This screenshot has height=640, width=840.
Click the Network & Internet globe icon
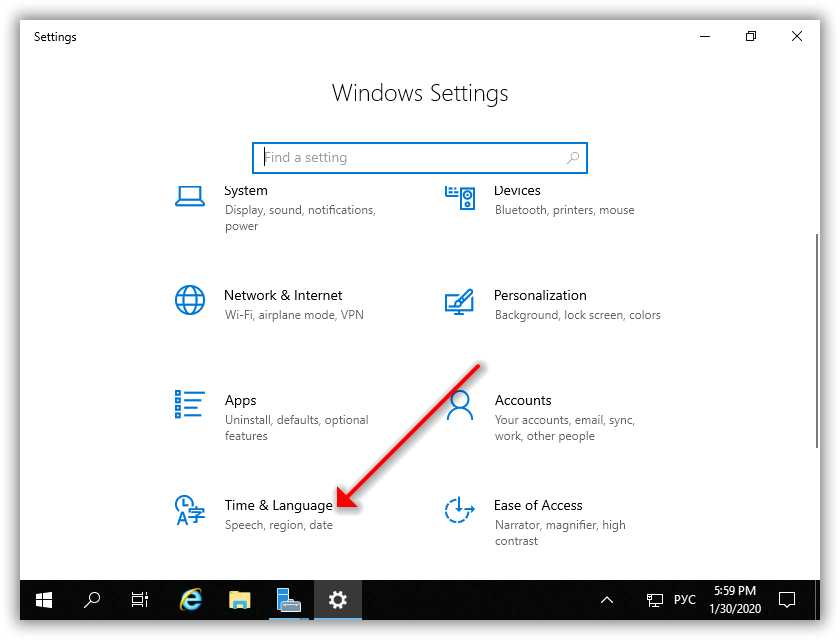pyautogui.click(x=190, y=300)
